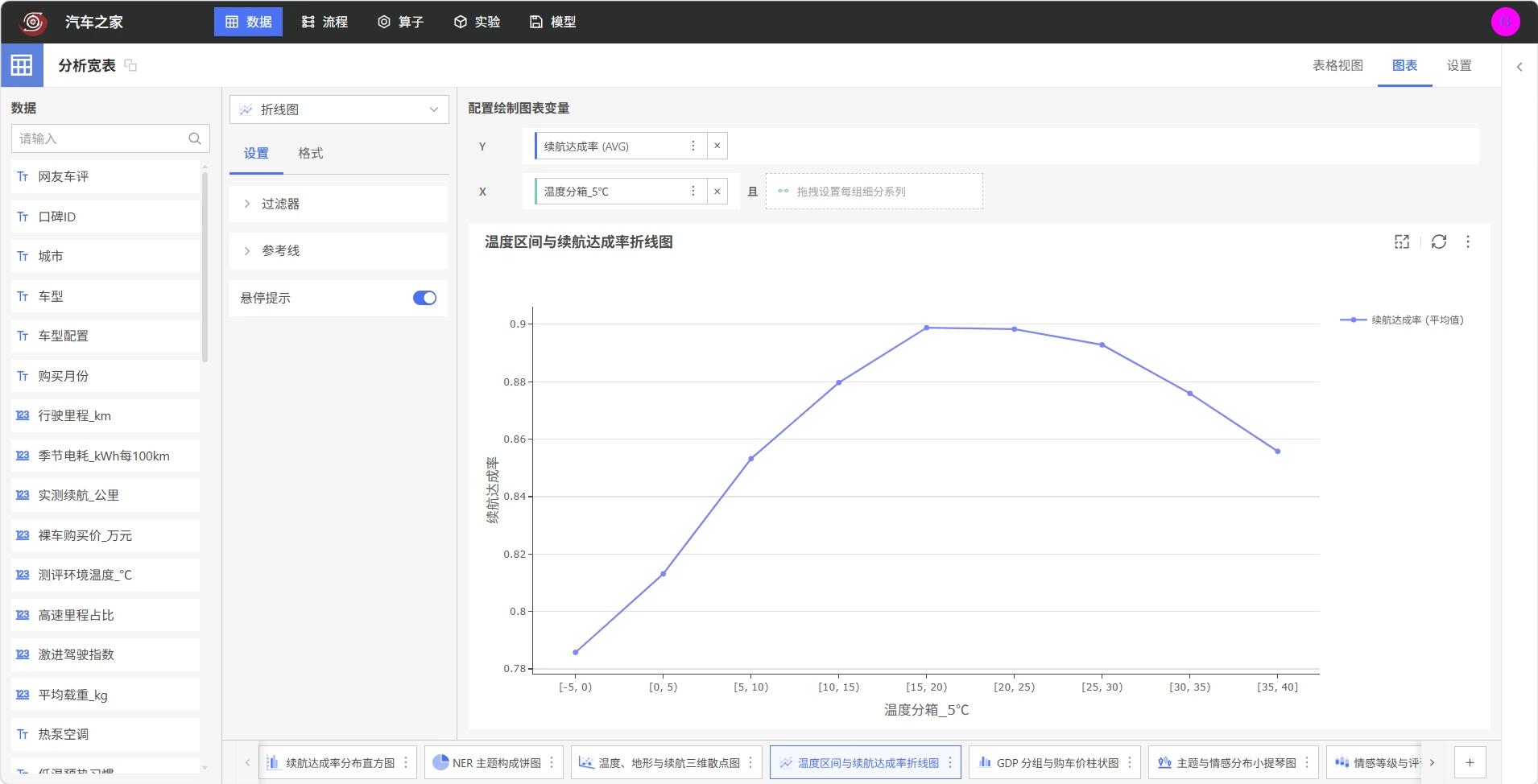Toggle 续航达成率 (平均值) legend entry
The image size is (1538, 784).
coord(1402,320)
